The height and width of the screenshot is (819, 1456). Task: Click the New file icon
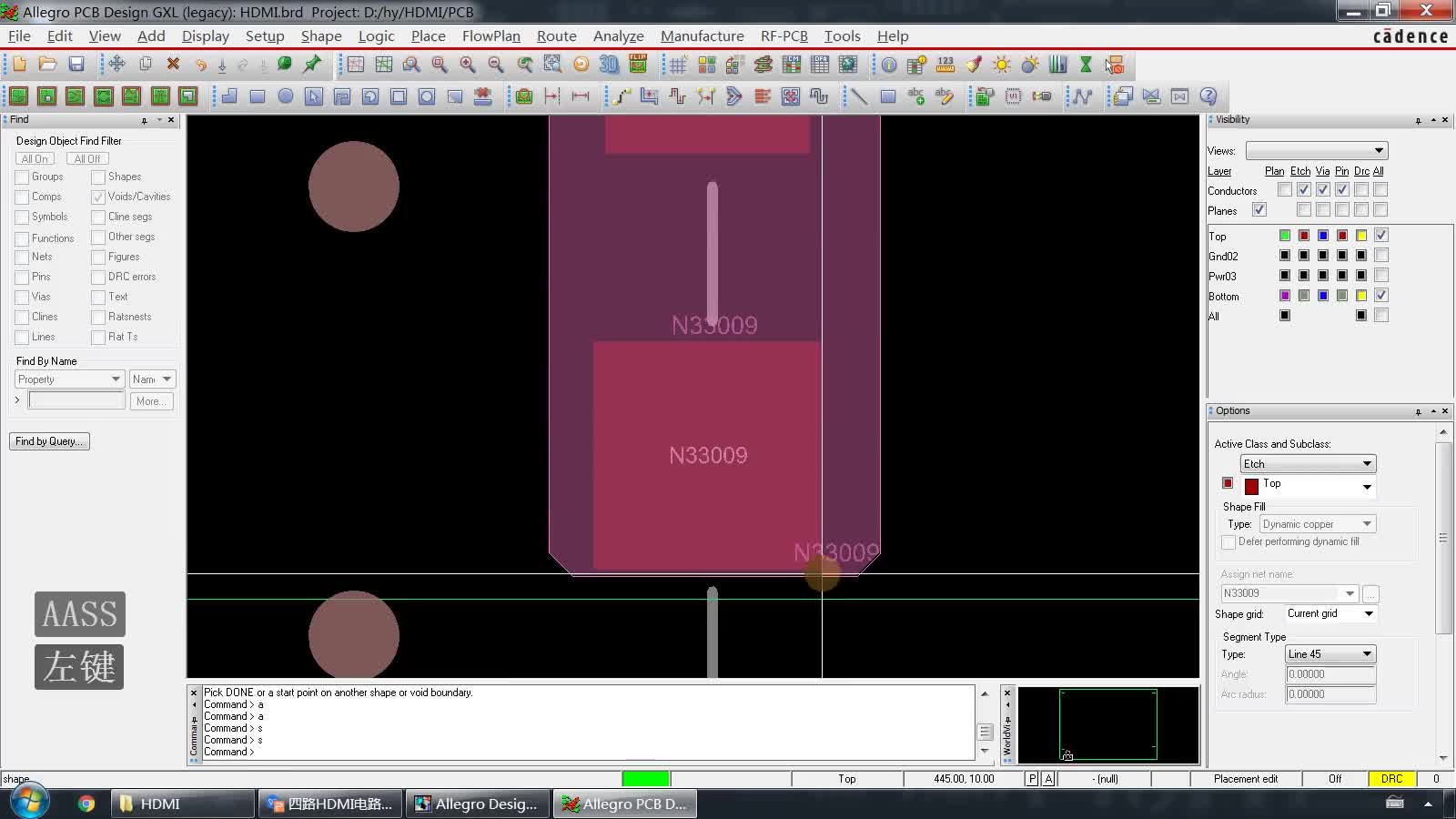click(x=19, y=65)
